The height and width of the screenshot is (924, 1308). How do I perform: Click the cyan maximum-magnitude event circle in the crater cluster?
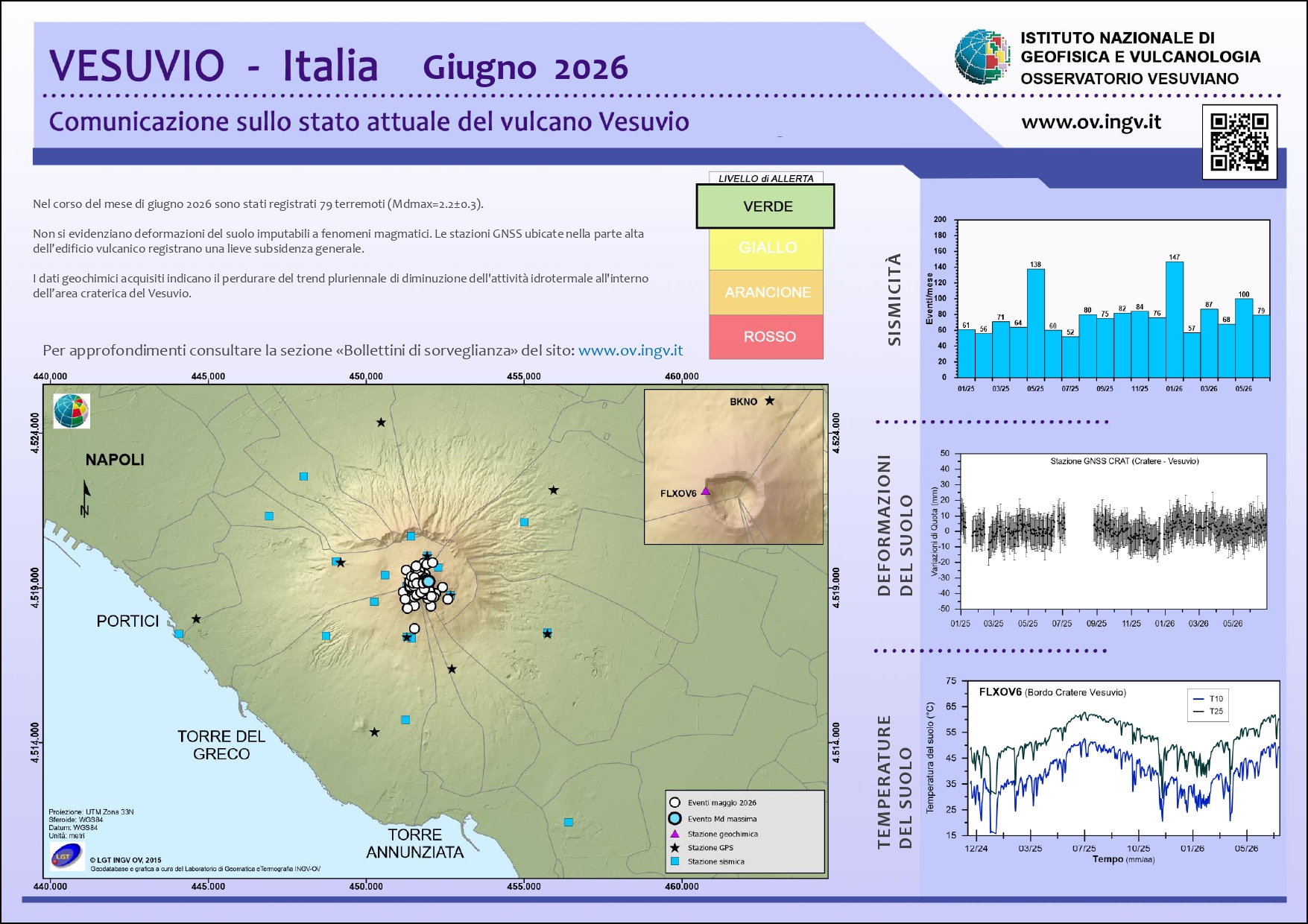pos(428,581)
